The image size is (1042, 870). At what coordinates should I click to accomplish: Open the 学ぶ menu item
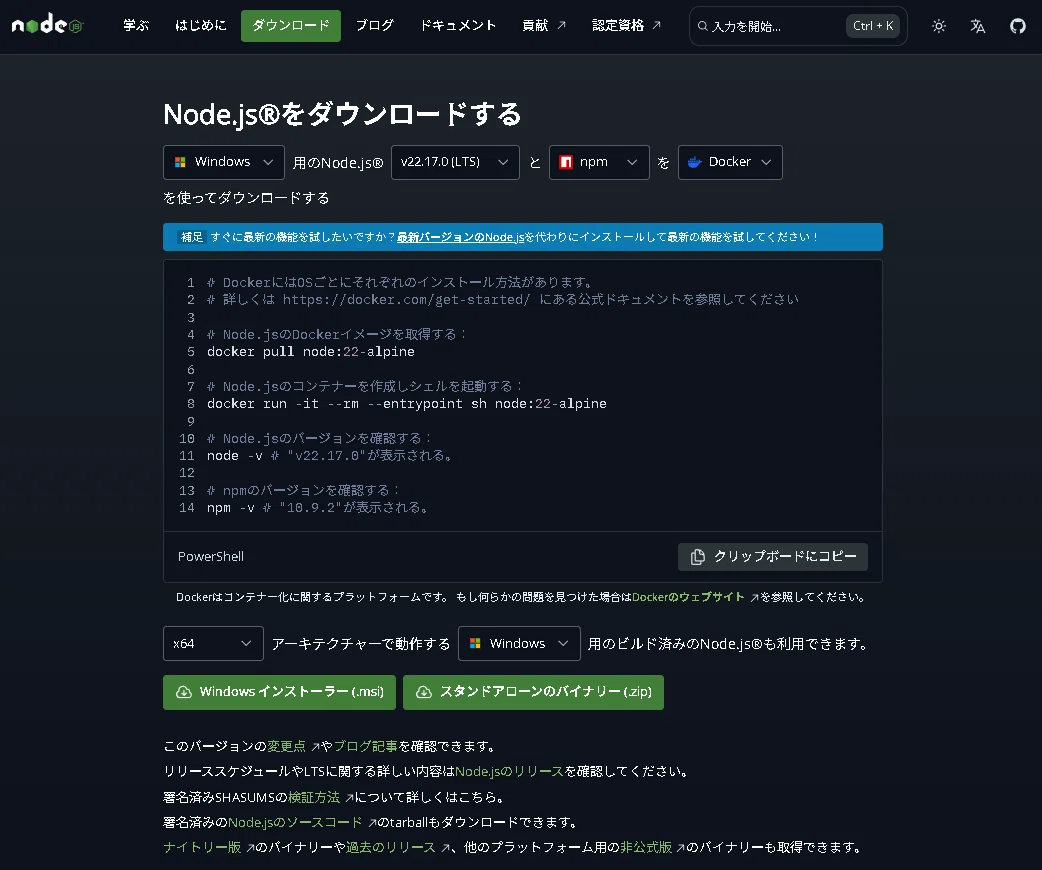click(x=136, y=25)
